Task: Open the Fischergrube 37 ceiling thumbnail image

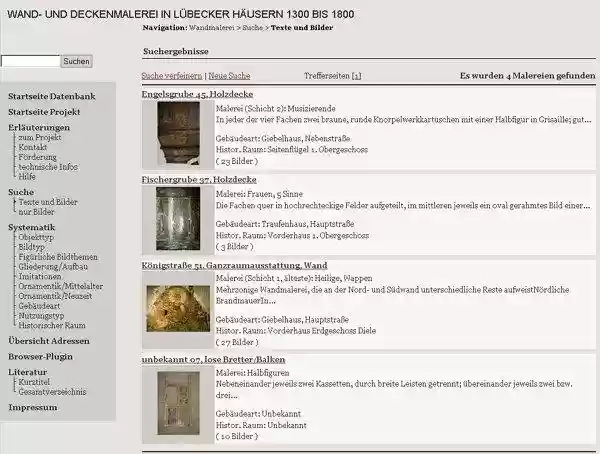Action: [178, 219]
